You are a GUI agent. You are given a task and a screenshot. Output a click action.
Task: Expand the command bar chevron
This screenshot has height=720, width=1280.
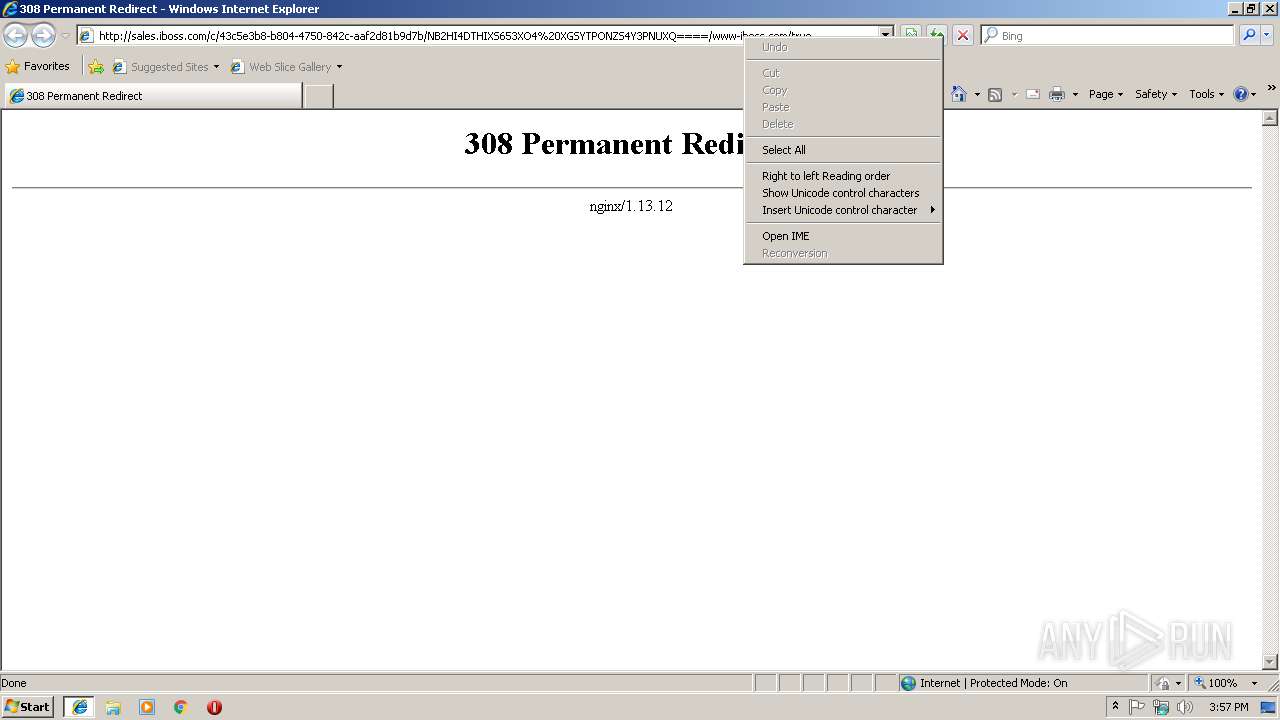click(x=1271, y=88)
